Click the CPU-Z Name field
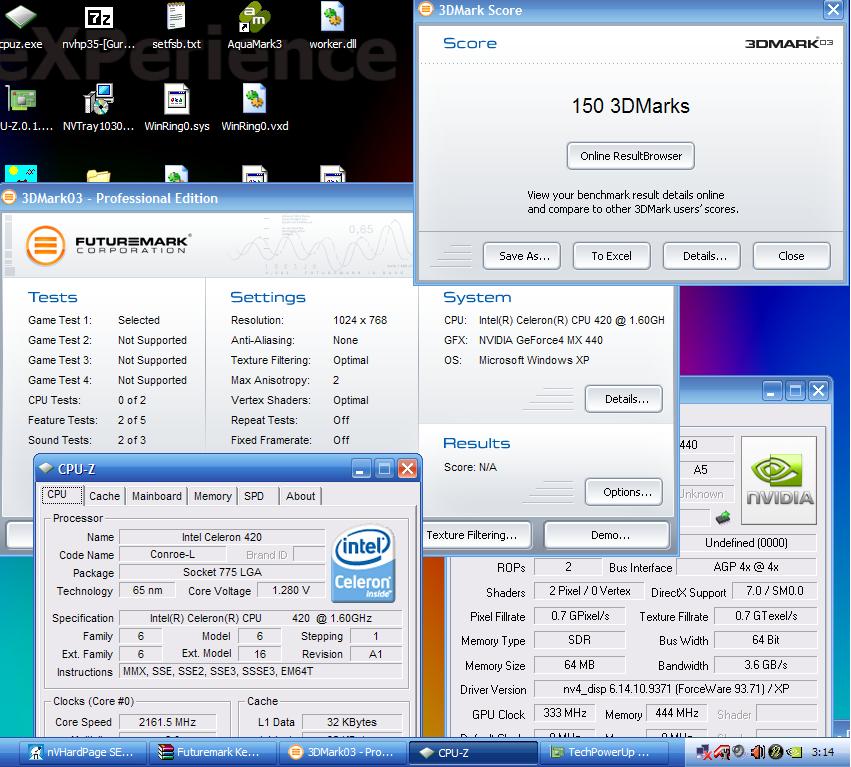The image size is (851, 767). 222,537
